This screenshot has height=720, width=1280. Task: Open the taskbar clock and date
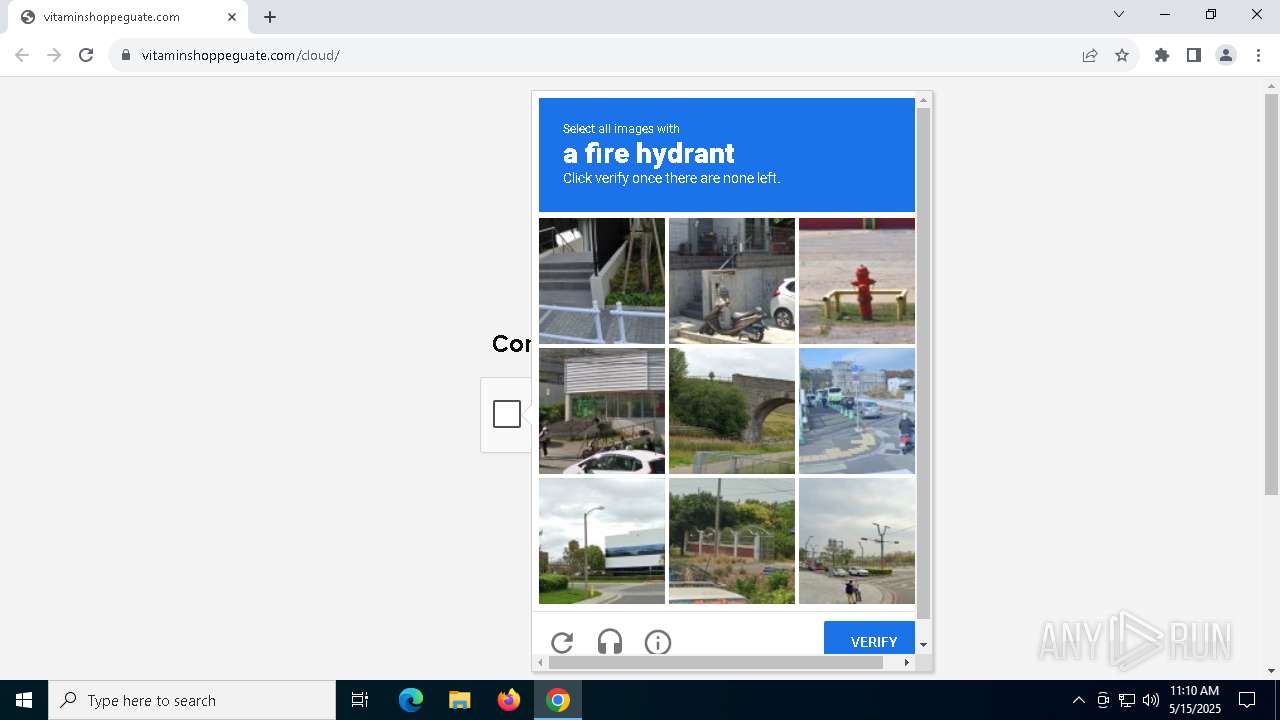click(1194, 700)
